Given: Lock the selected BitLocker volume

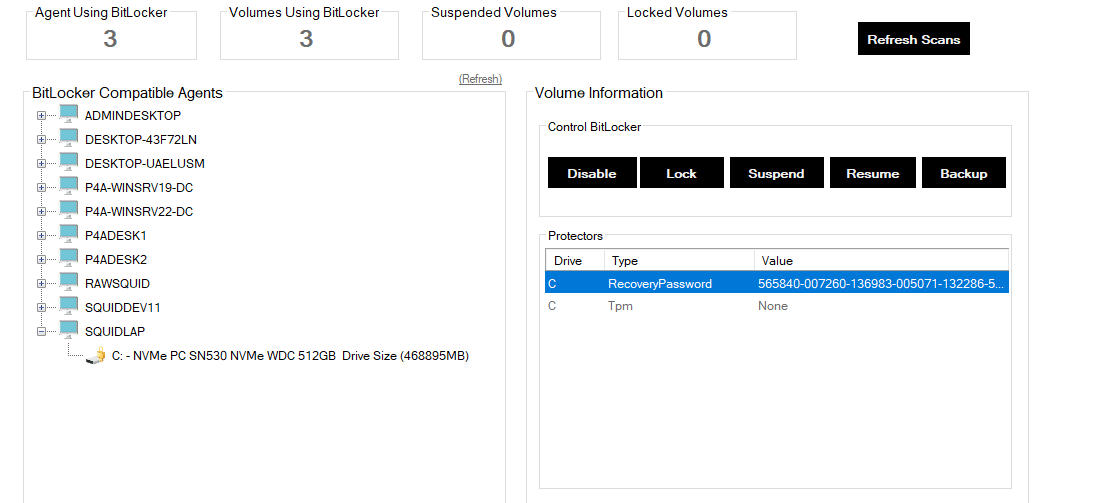Looking at the screenshot, I should click(x=681, y=173).
